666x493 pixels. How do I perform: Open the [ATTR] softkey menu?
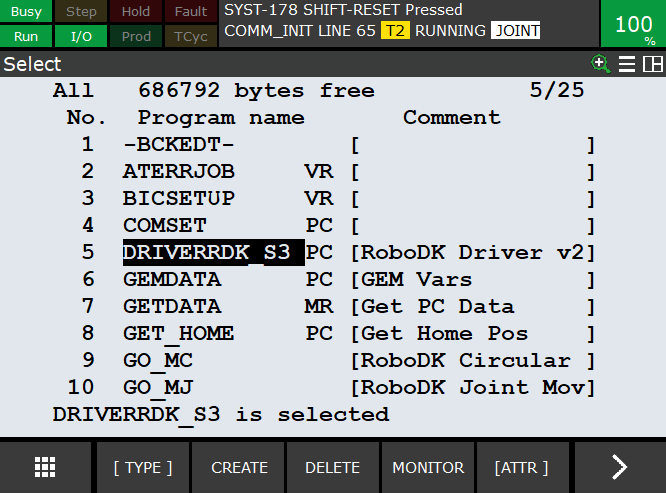[x=521, y=467]
